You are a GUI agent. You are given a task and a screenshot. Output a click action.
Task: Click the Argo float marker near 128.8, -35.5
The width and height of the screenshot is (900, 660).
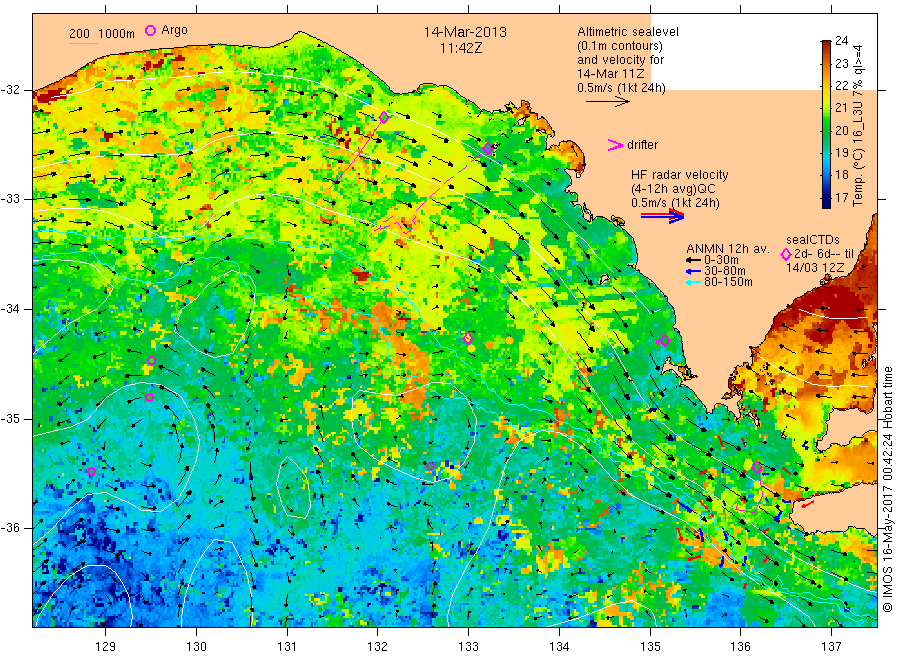click(91, 472)
